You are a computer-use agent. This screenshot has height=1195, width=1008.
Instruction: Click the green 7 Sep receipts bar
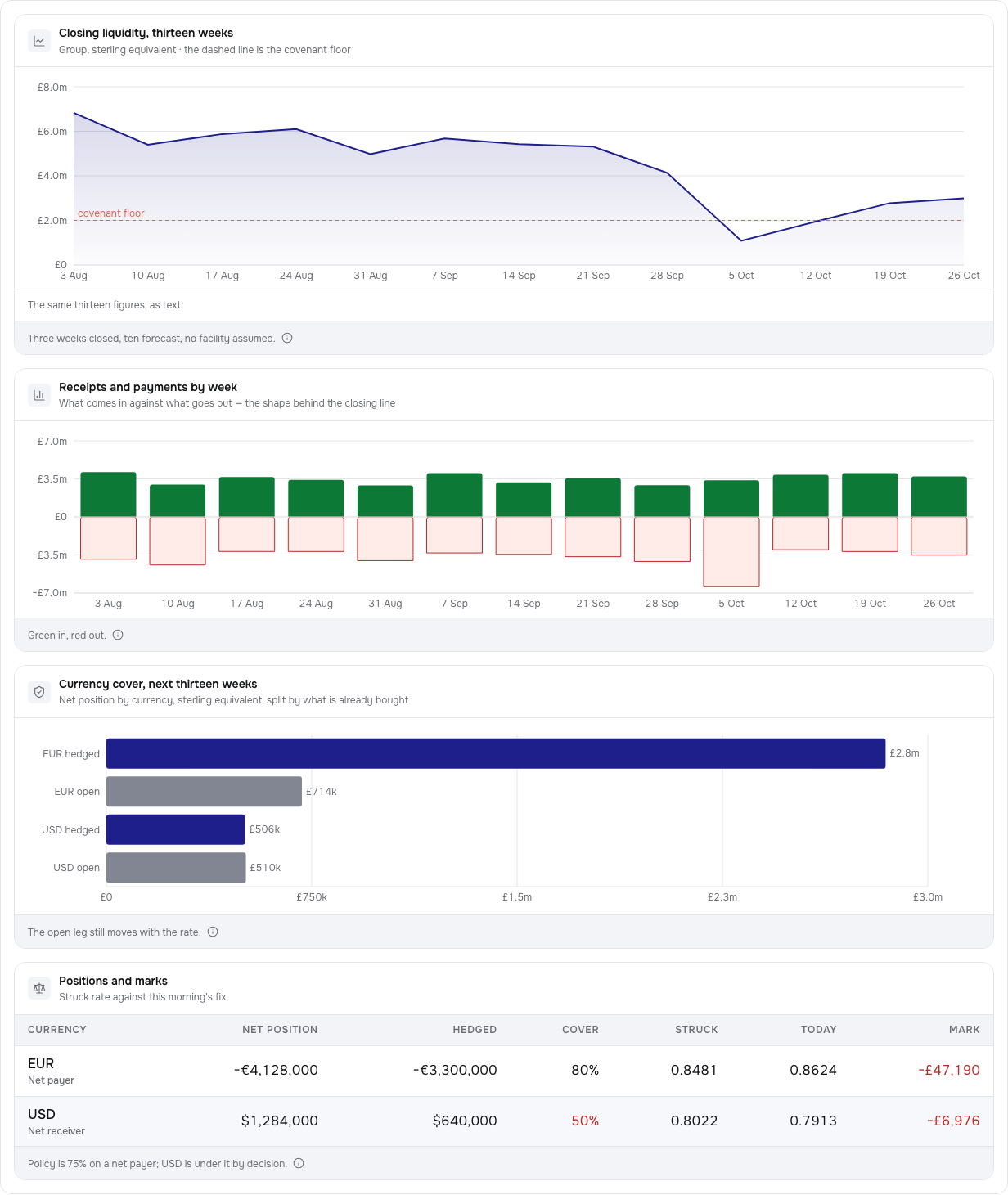[454, 495]
